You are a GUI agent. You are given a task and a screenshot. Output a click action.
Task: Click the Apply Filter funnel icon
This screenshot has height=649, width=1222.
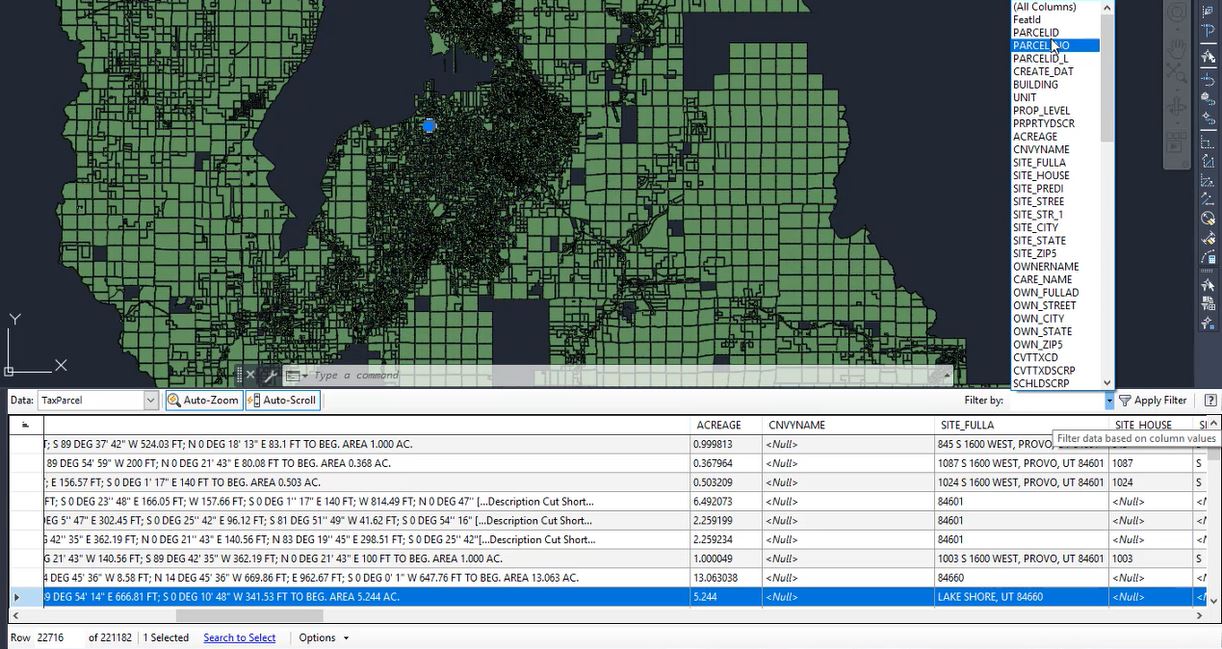tap(1127, 400)
